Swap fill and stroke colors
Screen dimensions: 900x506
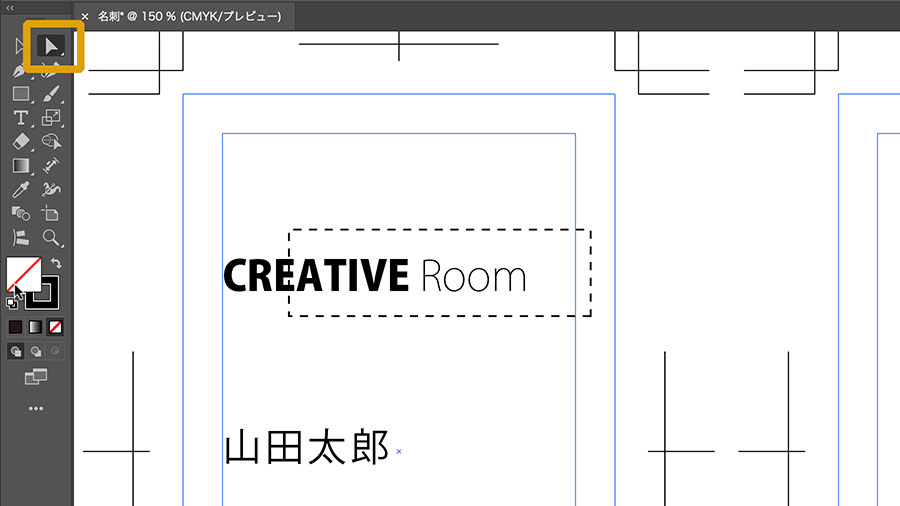pyautogui.click(x=56, y=263)
